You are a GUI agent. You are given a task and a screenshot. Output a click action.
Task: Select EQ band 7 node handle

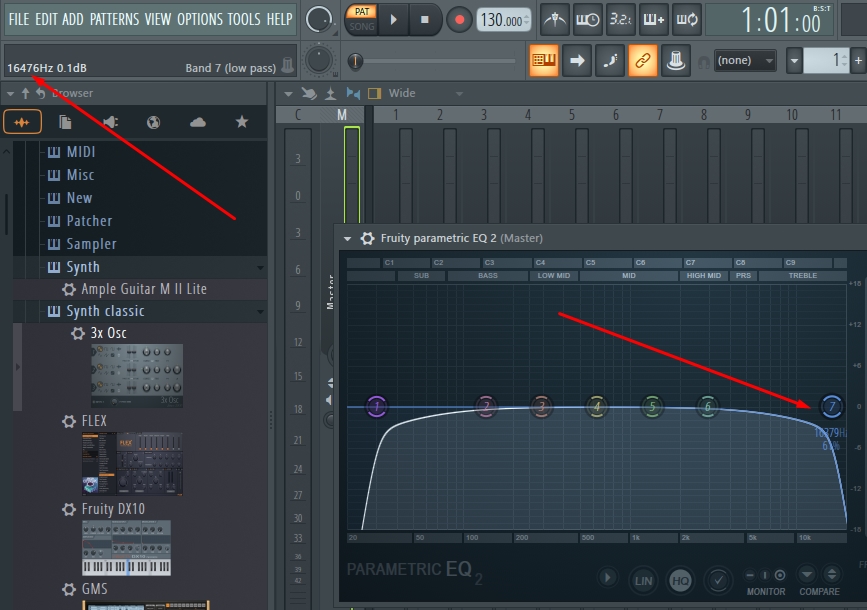coord(831,406)
